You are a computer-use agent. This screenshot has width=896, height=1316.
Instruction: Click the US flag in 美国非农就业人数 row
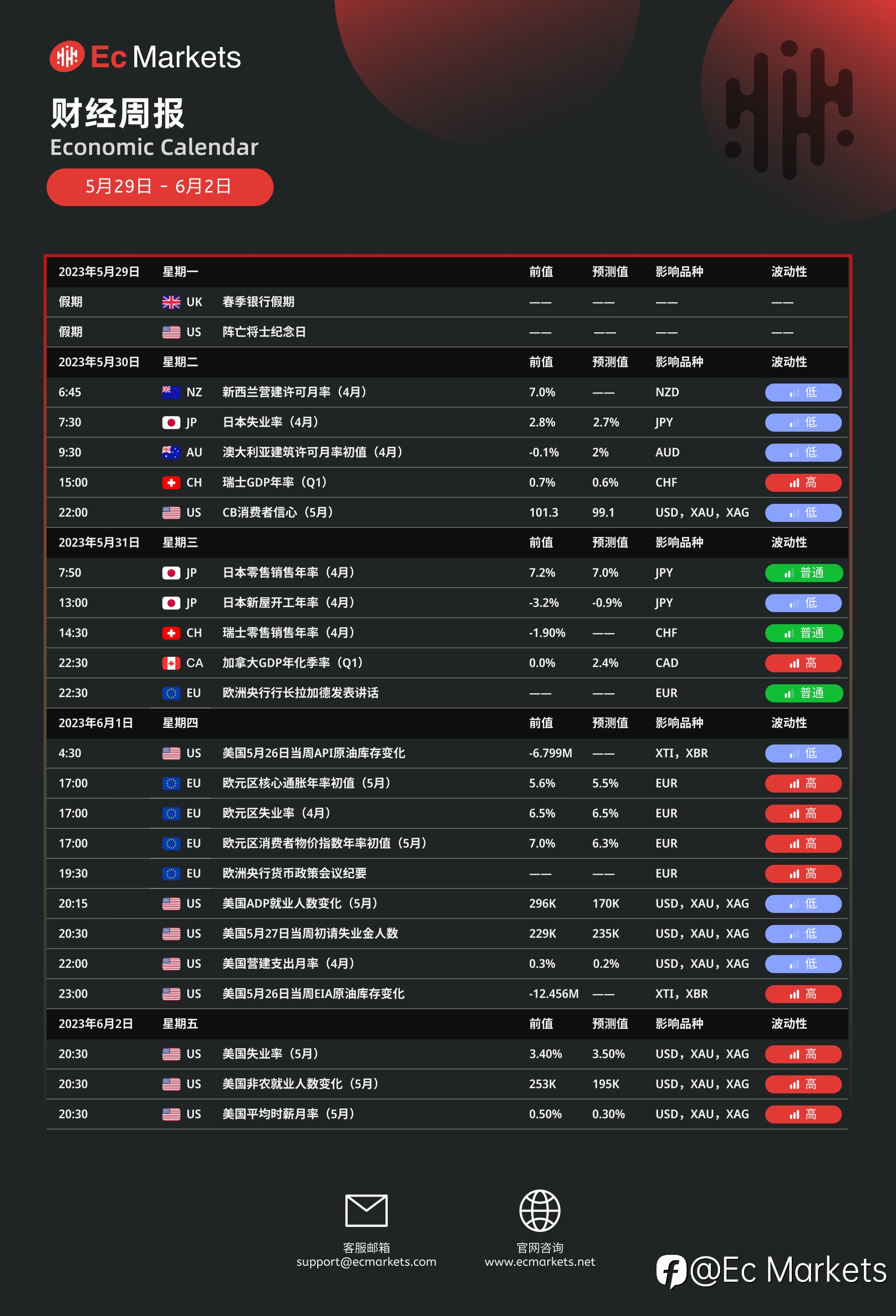point(171,1084)
